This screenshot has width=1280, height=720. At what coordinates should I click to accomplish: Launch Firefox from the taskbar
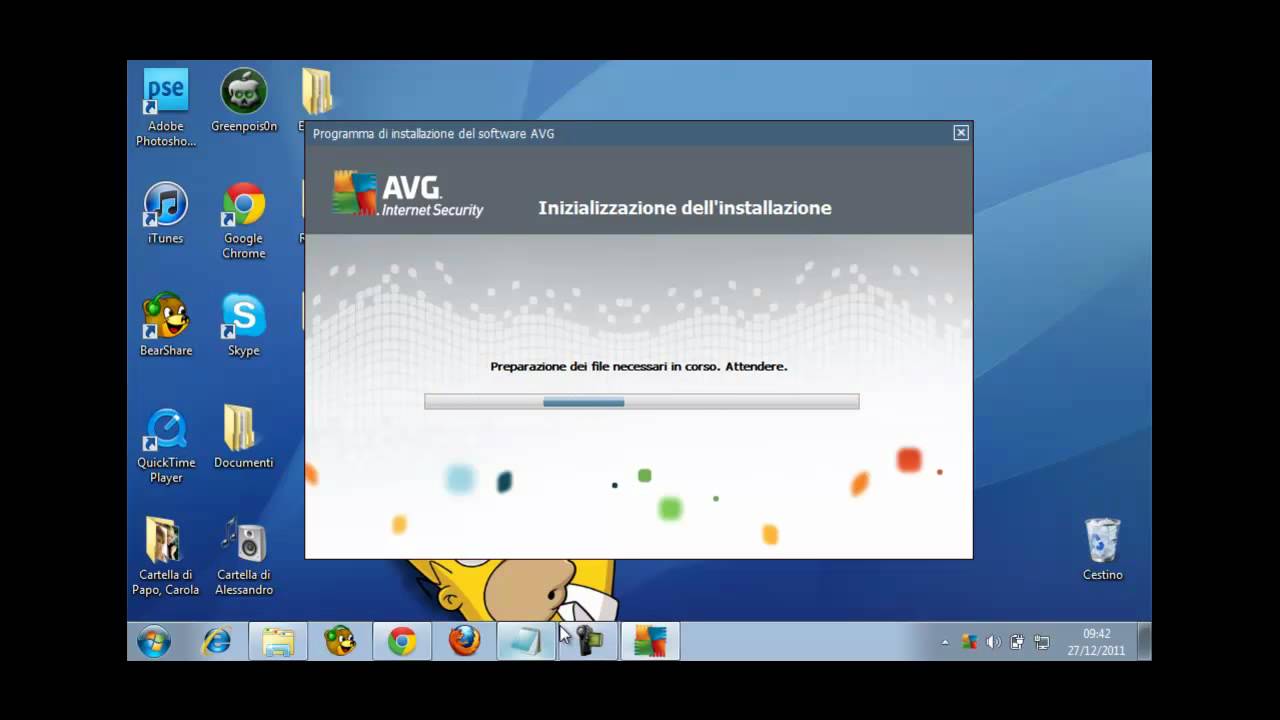point(464,641)
